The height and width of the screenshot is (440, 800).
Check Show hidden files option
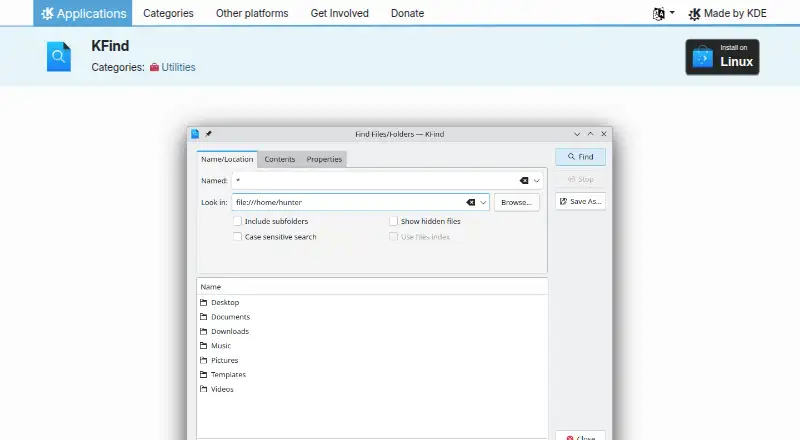point(393,221)
